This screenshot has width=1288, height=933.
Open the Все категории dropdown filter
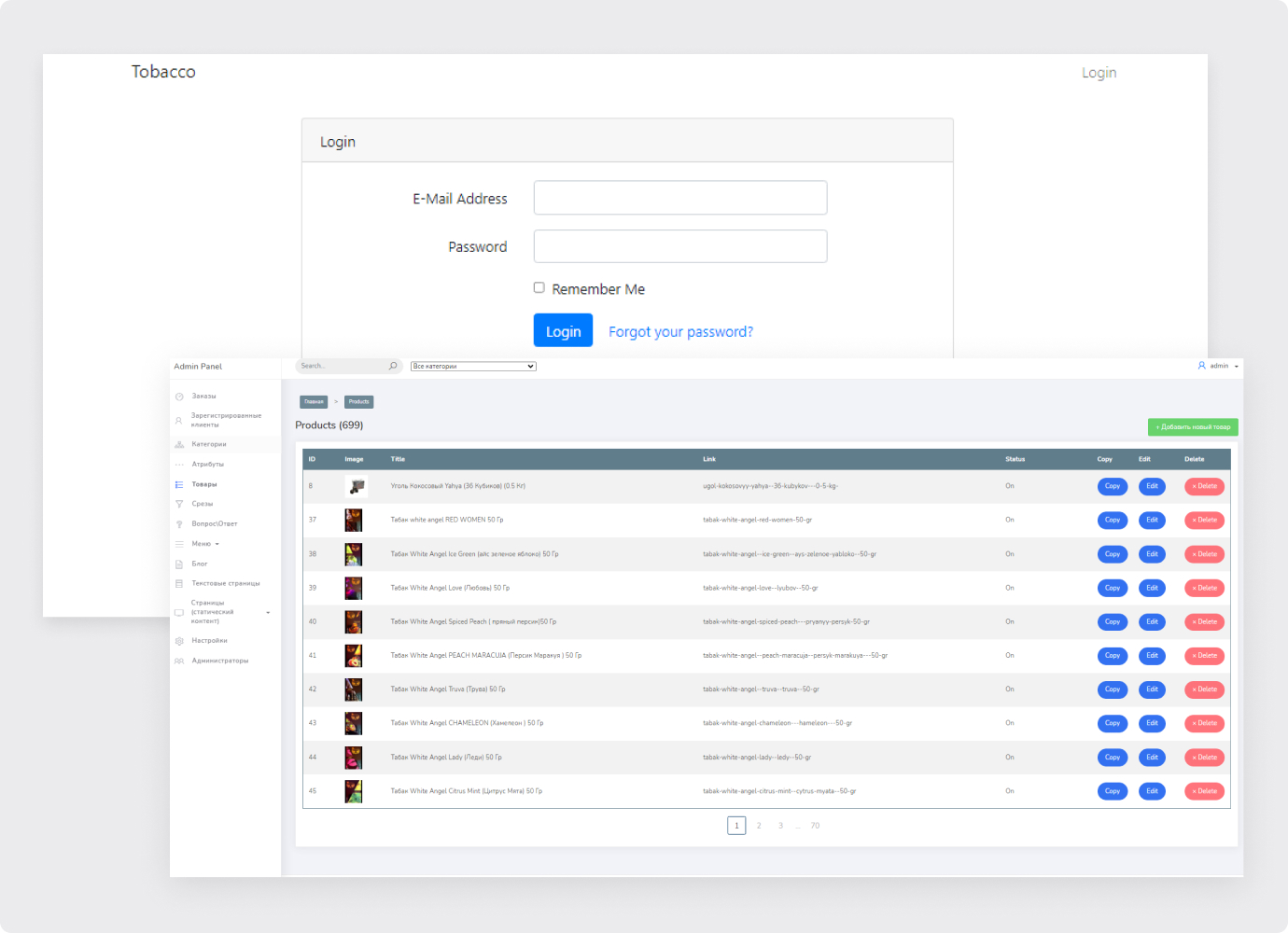pos(474,367)
